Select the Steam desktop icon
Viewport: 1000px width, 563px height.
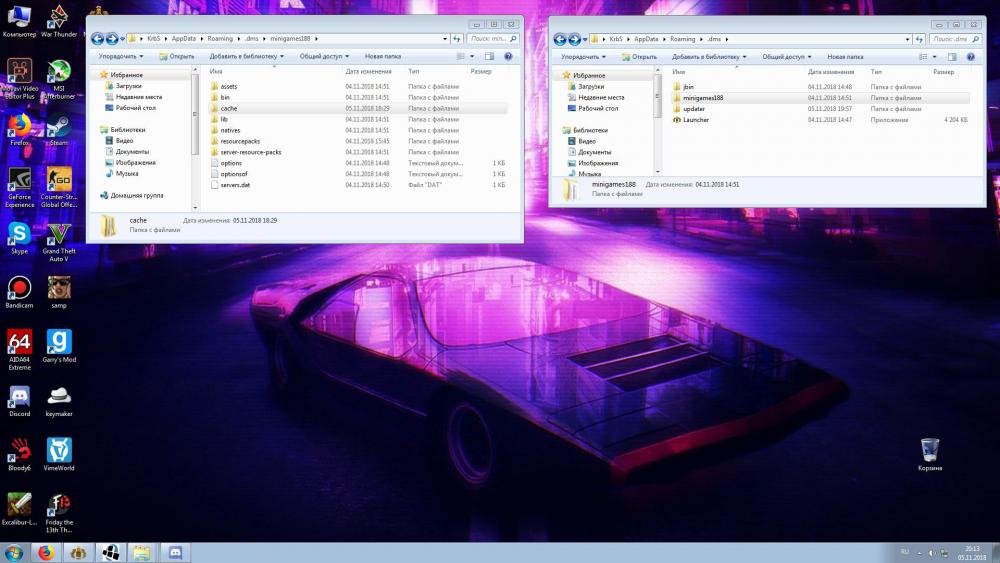point(59,127)
